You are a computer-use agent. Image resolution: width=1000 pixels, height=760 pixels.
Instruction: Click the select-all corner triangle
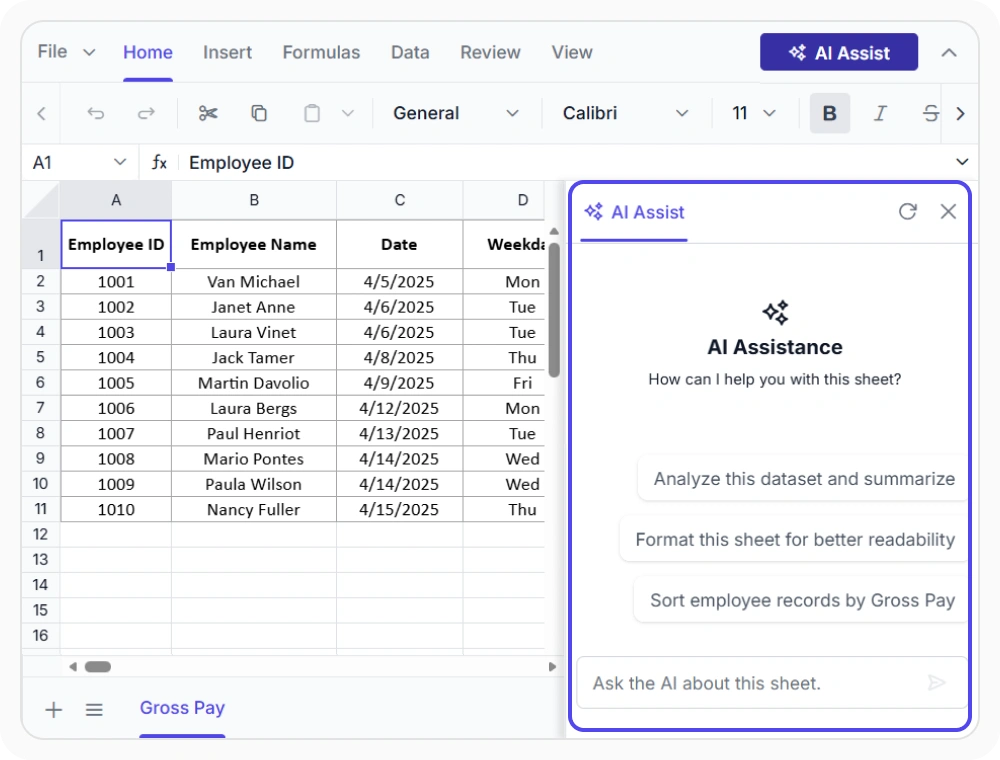point(42,200)
